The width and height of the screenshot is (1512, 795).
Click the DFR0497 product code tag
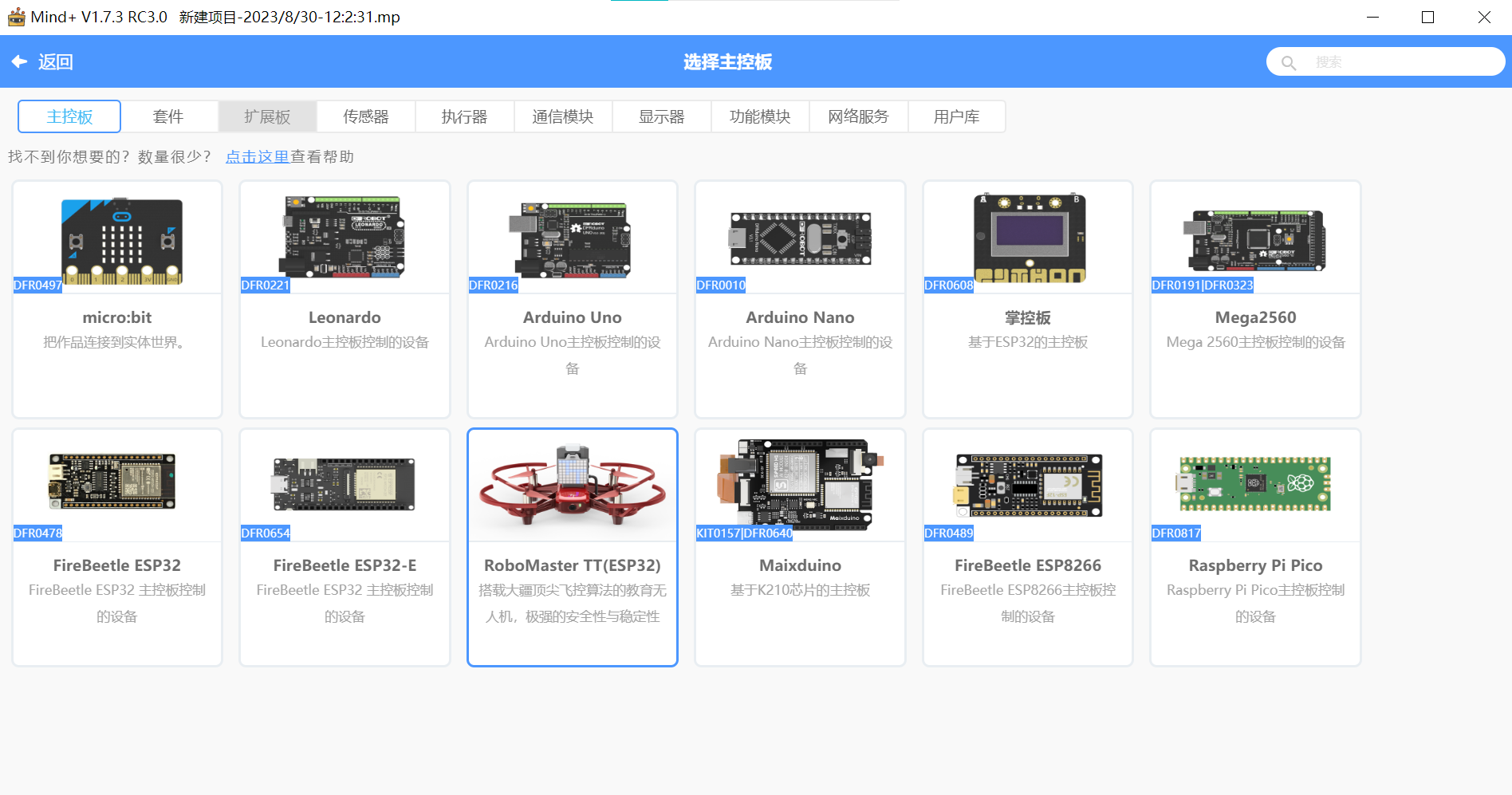point(37,285)
